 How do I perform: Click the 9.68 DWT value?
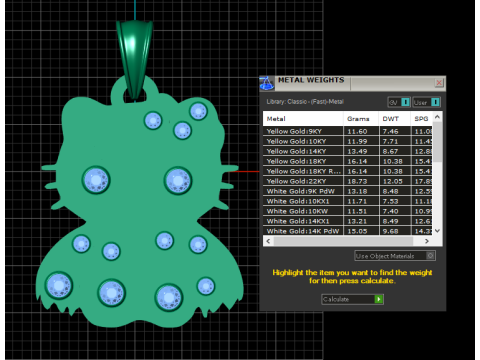pos(390,231)
